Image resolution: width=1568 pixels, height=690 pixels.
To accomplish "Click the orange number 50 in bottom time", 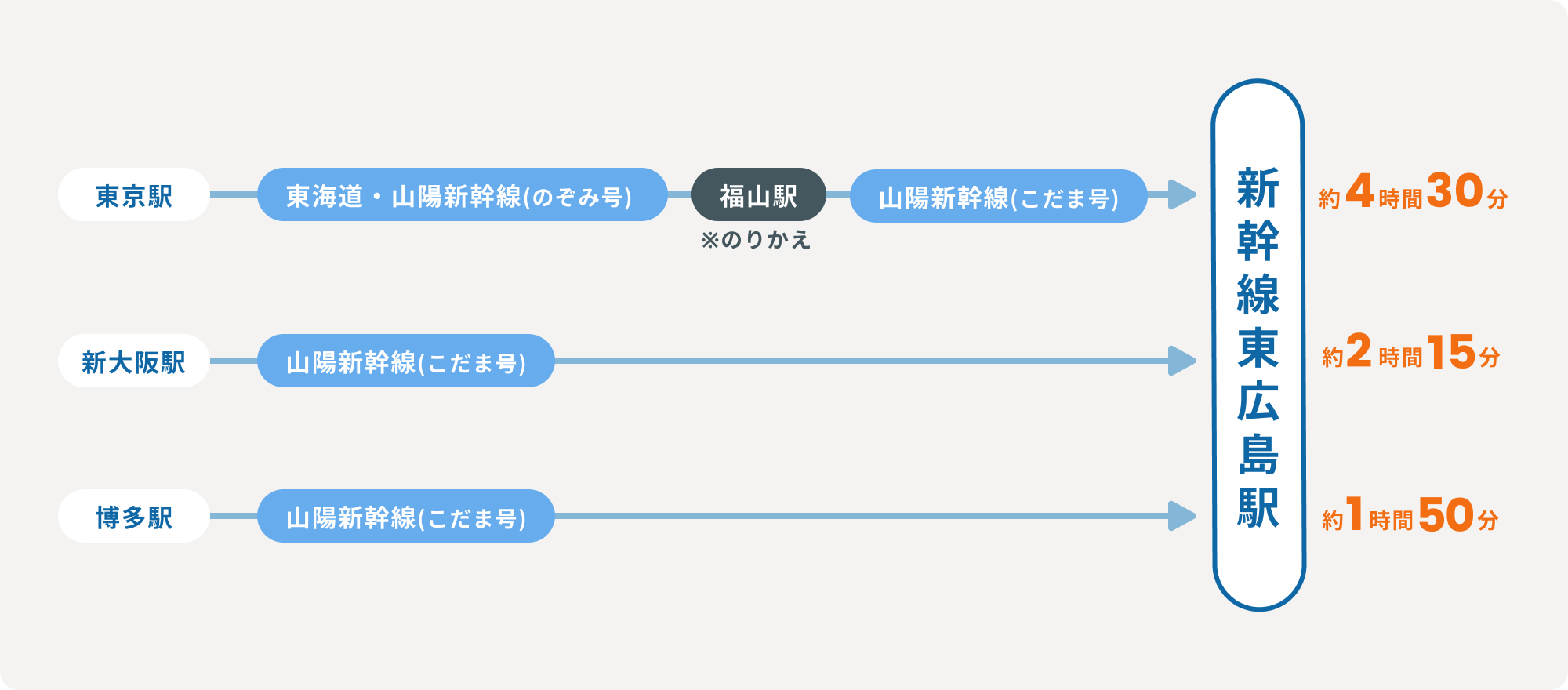I will point(1446,514).
